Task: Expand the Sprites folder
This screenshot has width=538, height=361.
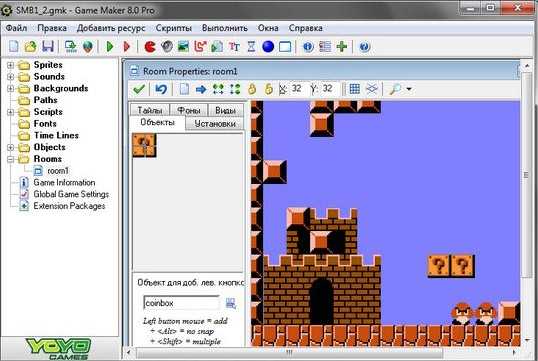Action: point(11,65)
